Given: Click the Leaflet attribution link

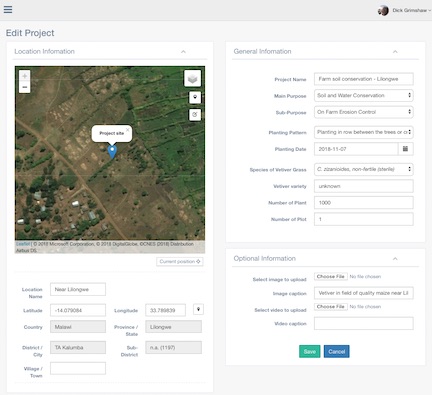Looking at the screenshot, I should (23, 244).
